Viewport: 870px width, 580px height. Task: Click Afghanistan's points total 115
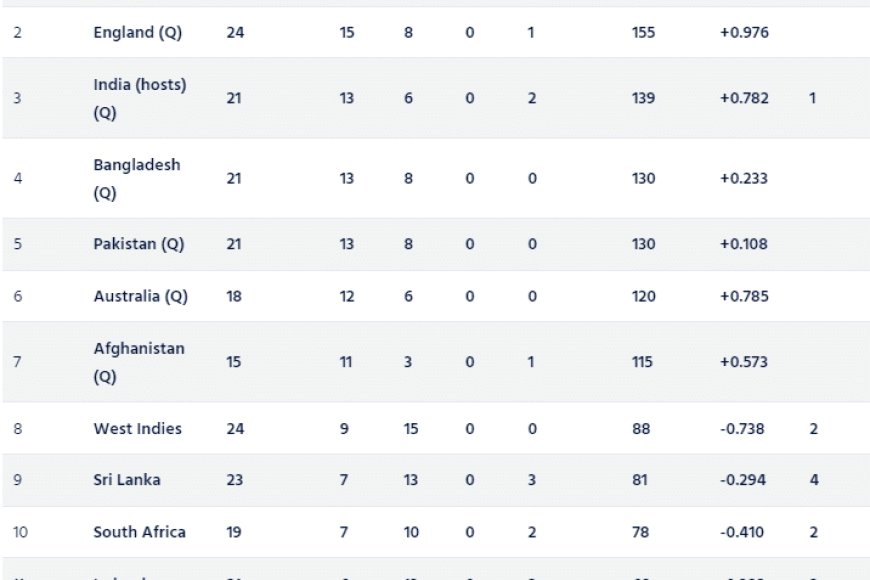pos(643,362)
